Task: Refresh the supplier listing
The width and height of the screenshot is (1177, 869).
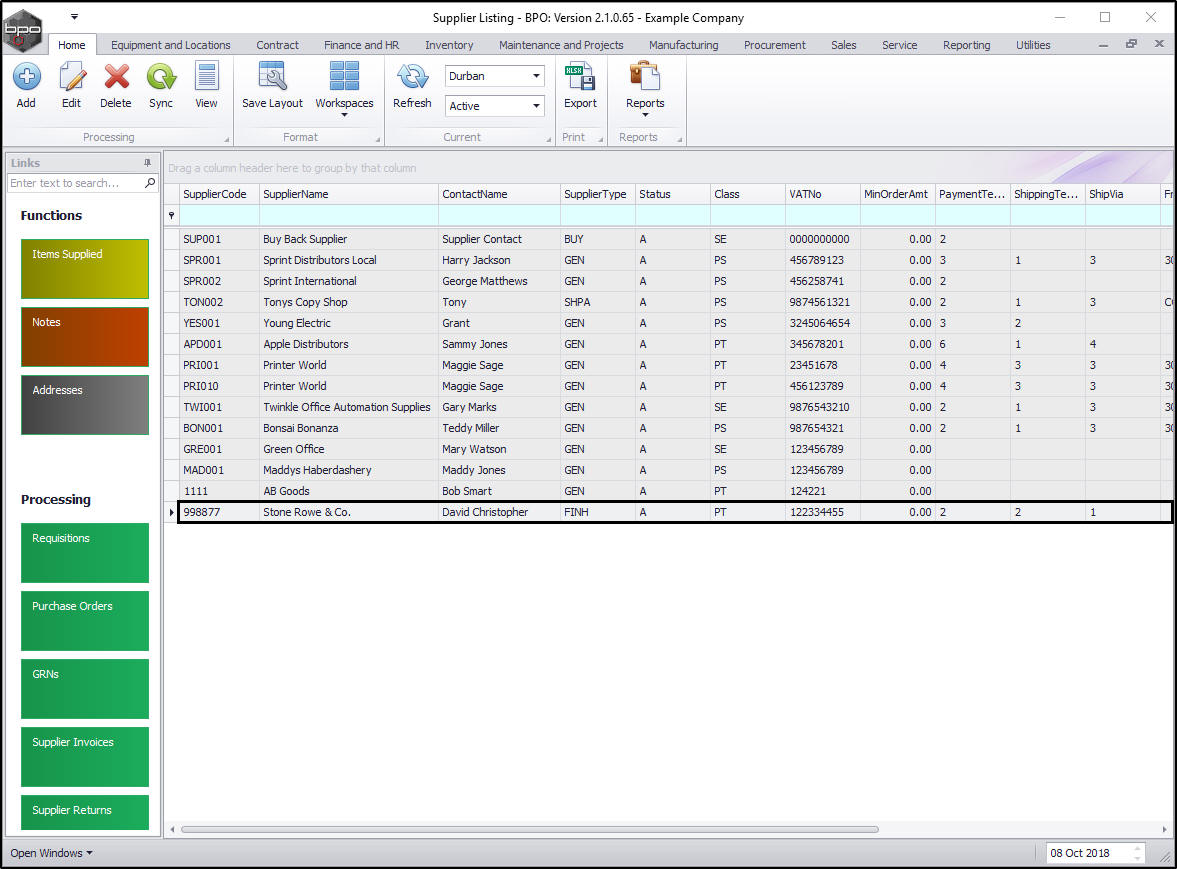Action: pyautogui.click(x=412, y=78)
